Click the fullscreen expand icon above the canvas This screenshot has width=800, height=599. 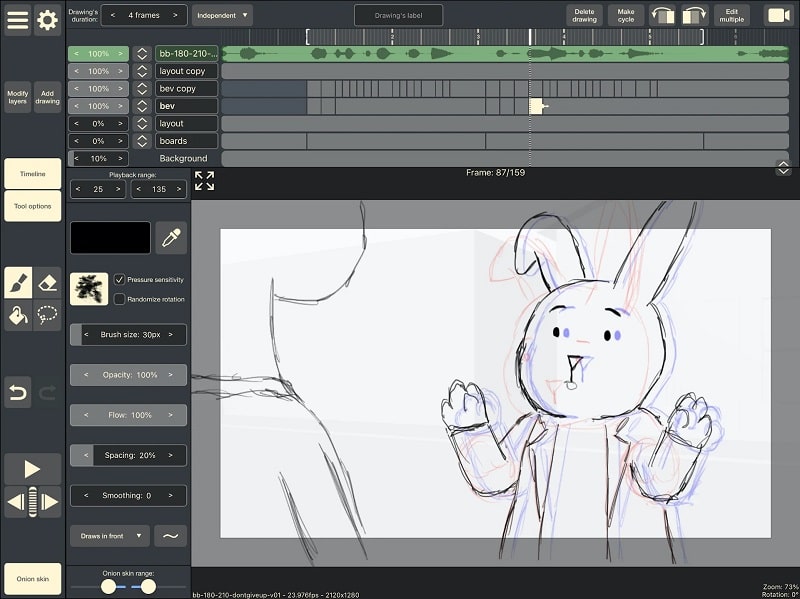[x=205, y=182]
